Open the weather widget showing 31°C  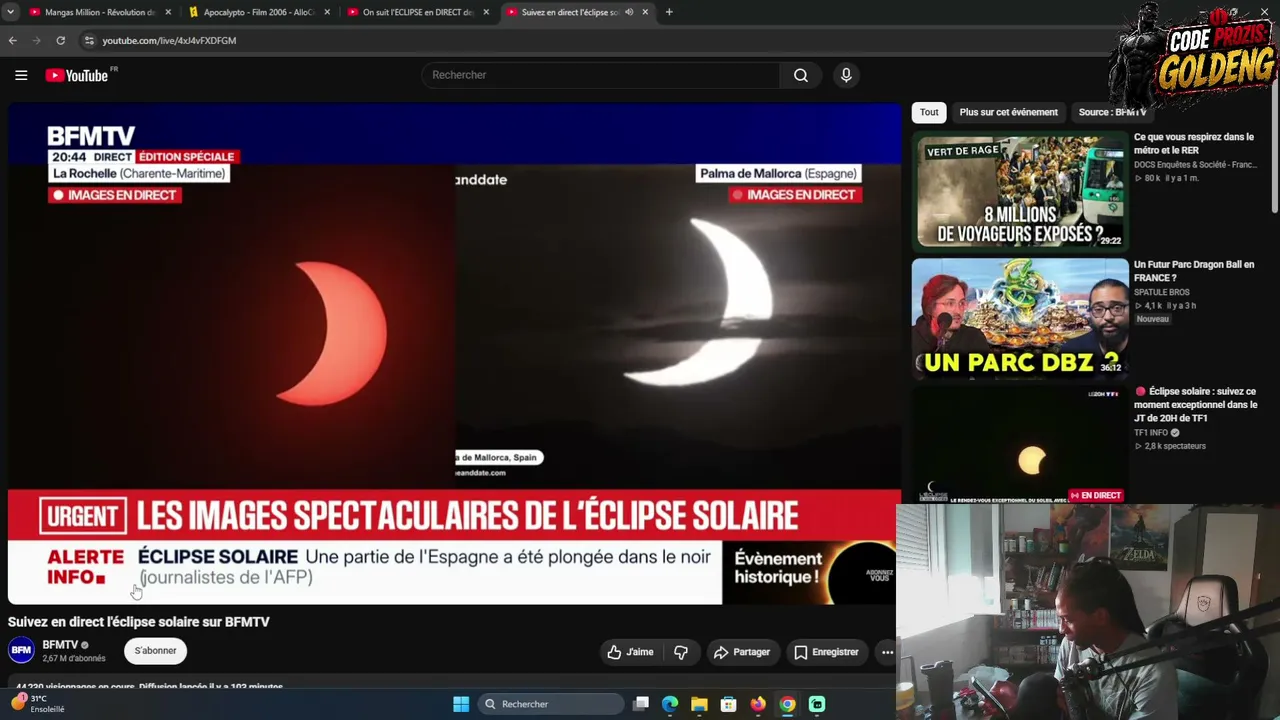tap(38, 704)
